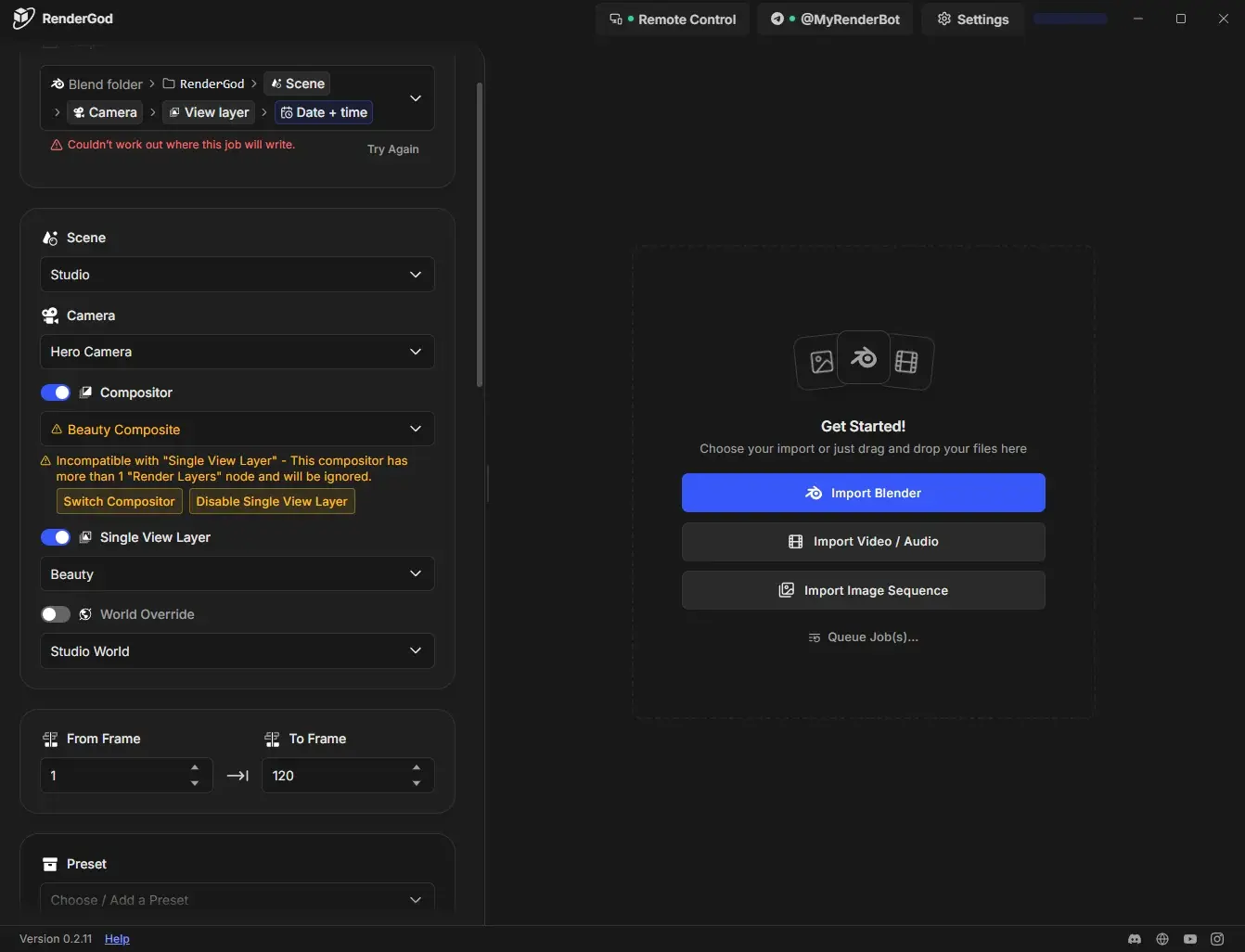1245x952 pixels.
Task: Click the From Frame icon
Action: point(50,739)
